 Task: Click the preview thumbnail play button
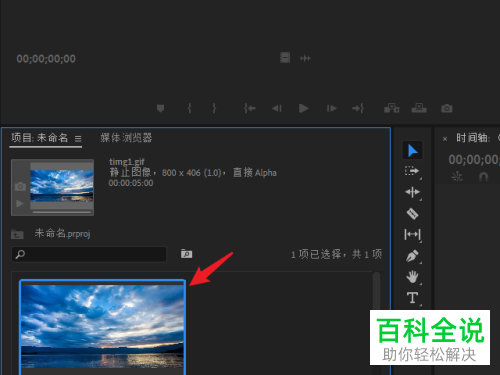tap(20, 203)
